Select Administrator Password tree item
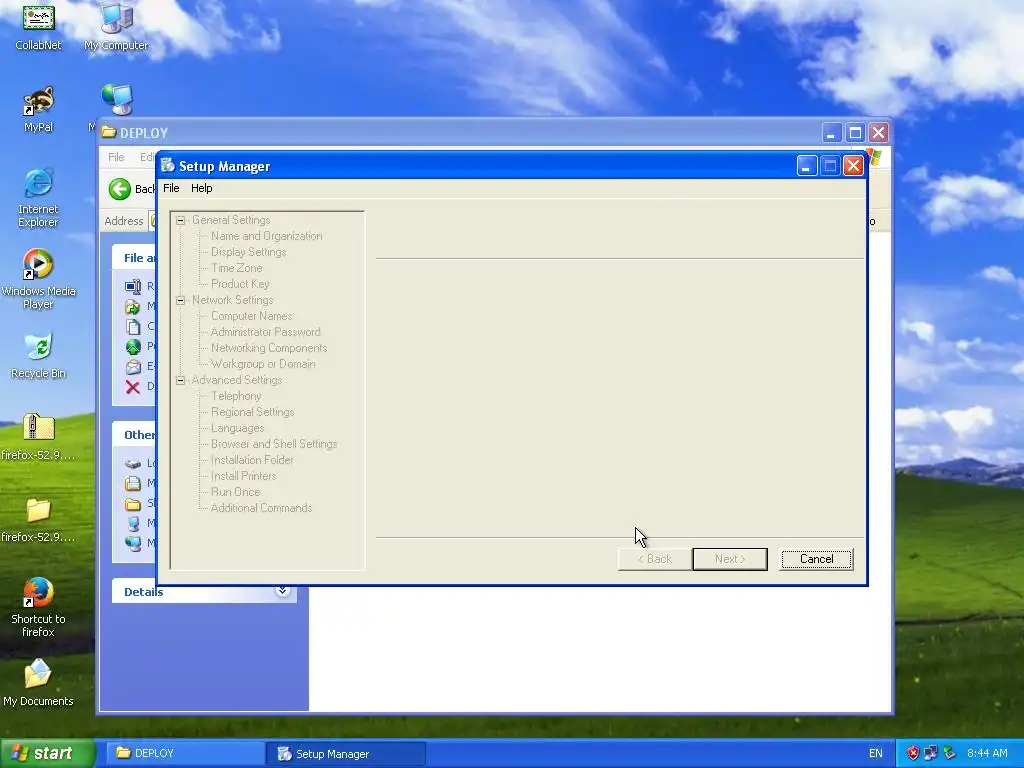 pos(265,332)
